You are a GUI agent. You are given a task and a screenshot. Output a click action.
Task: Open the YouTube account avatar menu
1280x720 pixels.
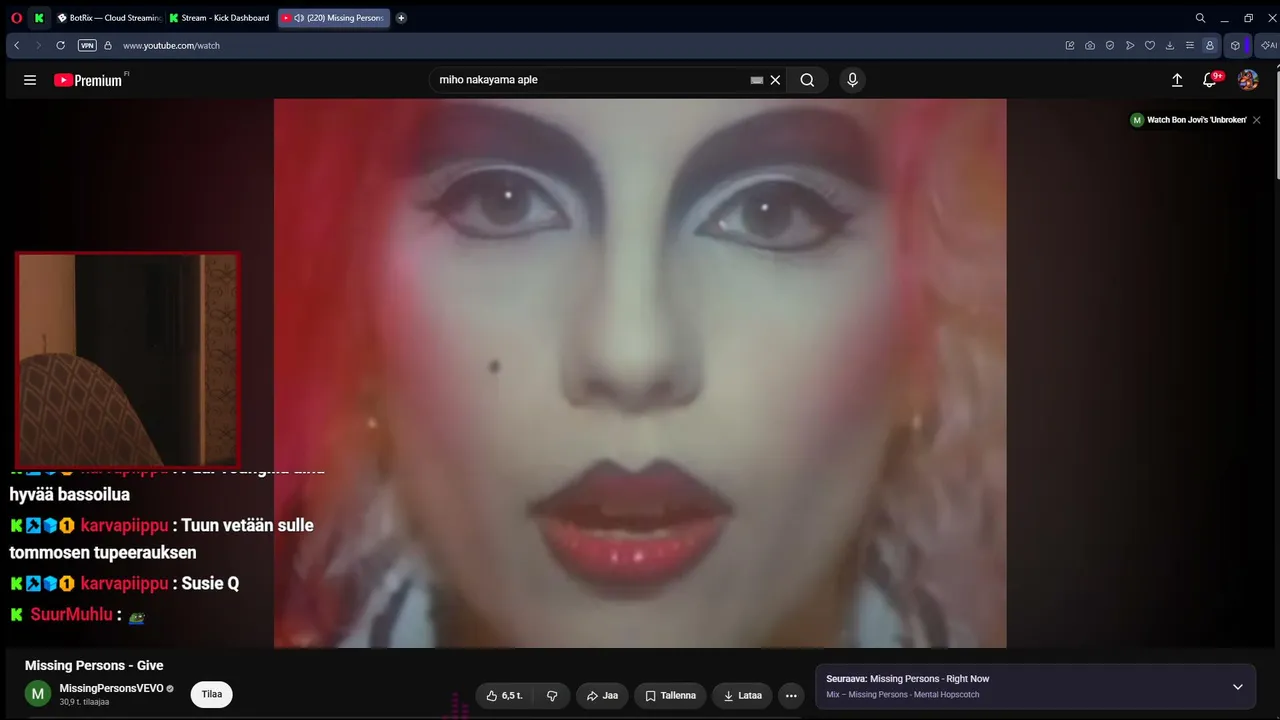[1248, 80]
